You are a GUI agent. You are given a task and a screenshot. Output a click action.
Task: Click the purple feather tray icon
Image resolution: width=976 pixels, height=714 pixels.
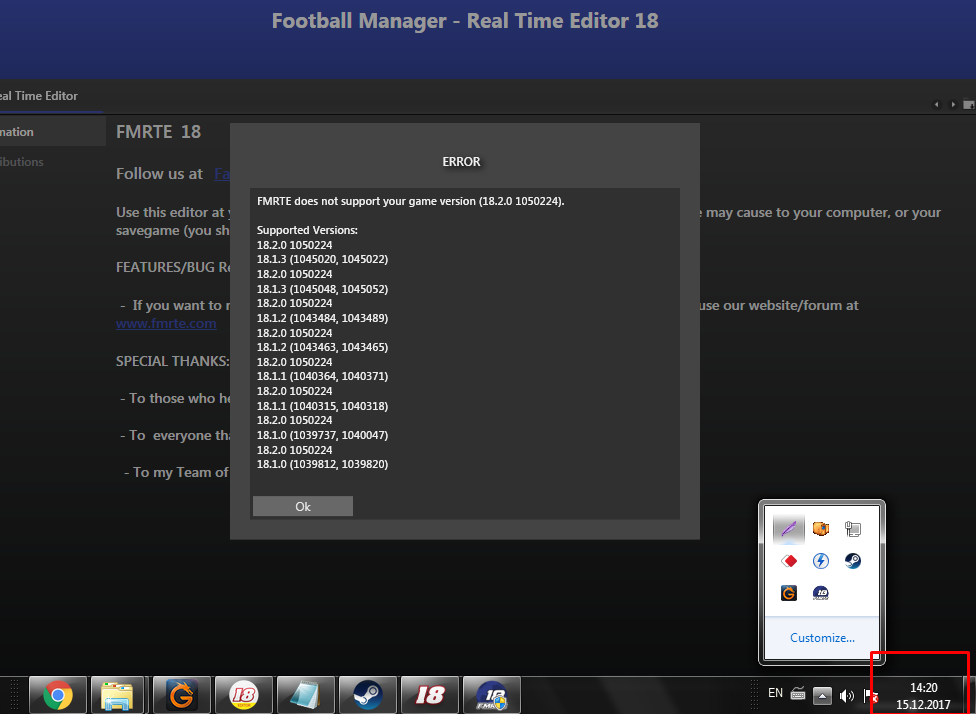(x=789, y=529)
